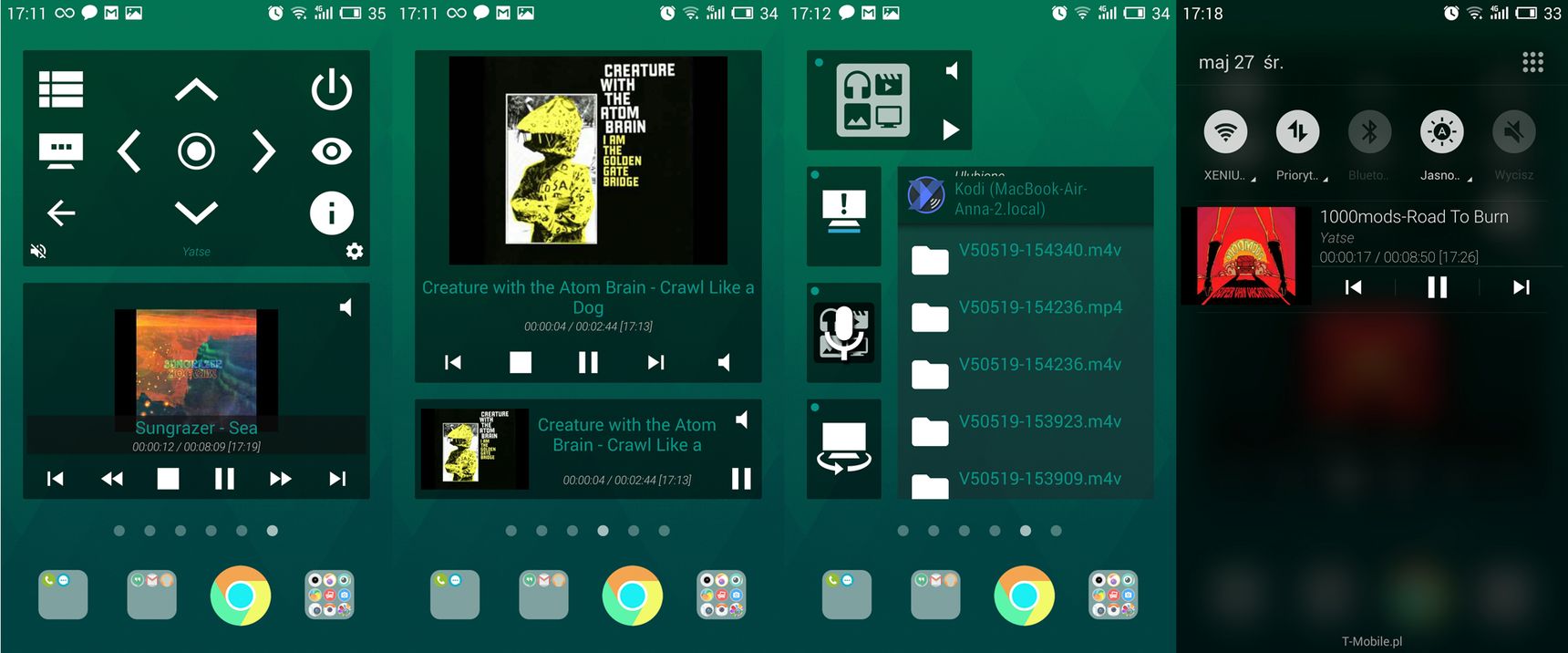Tap the volume icon in the large Creature widget

click(724, 362)
